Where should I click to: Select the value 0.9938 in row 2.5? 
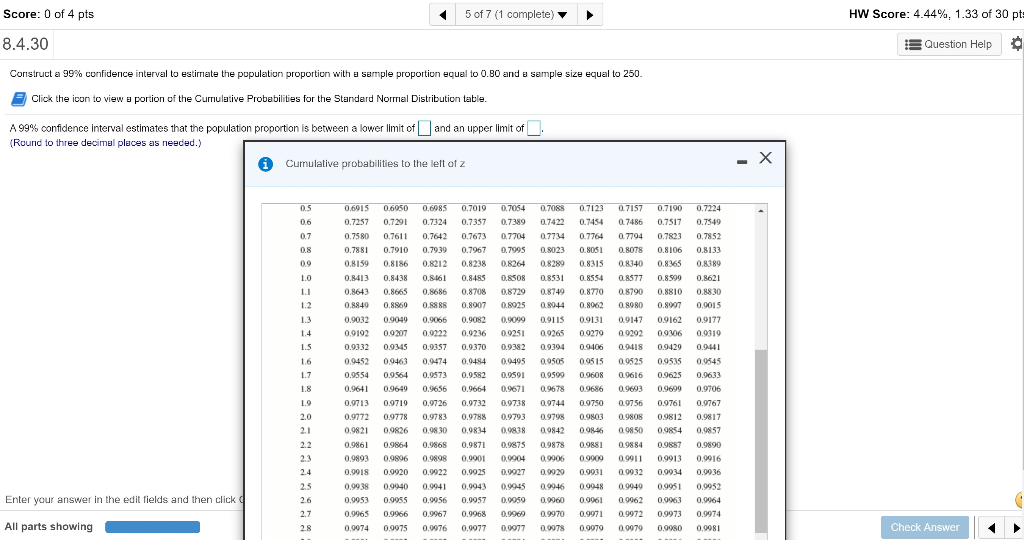coord(357,486)
